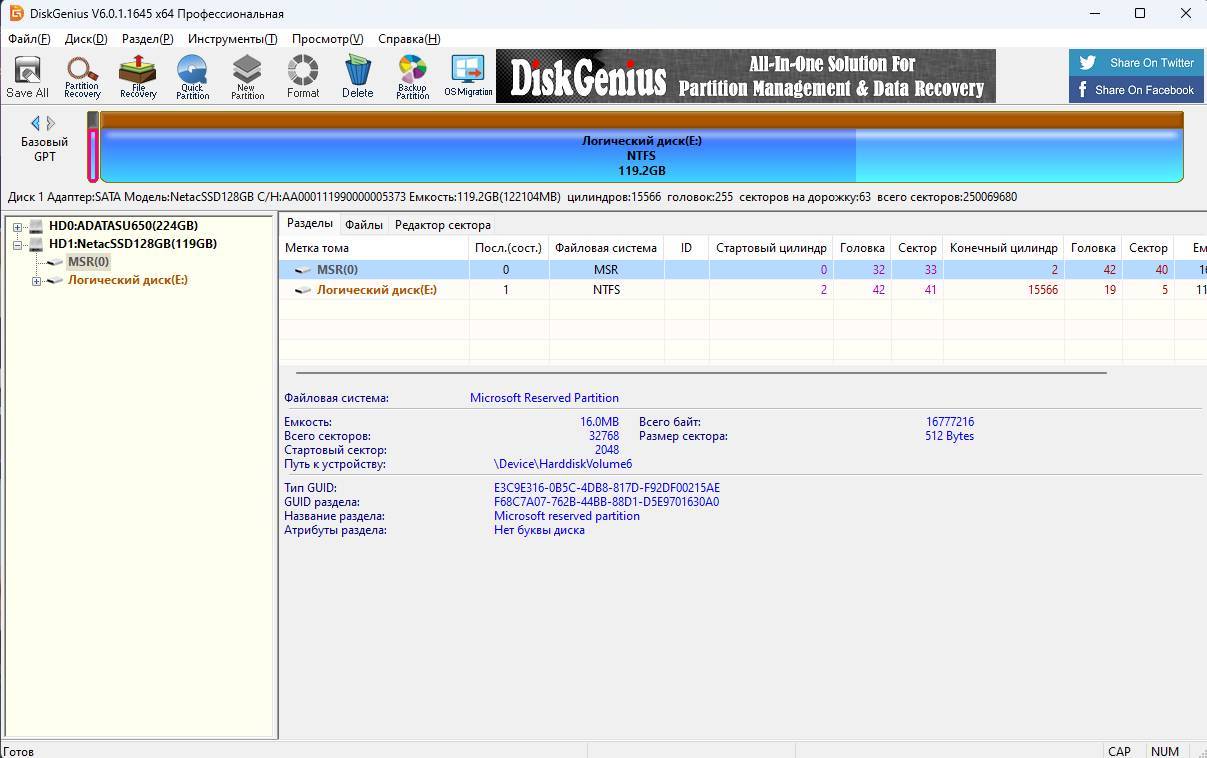Select HD1:NetacSSD128GB(119GB) in tree

tap(133, 244)
